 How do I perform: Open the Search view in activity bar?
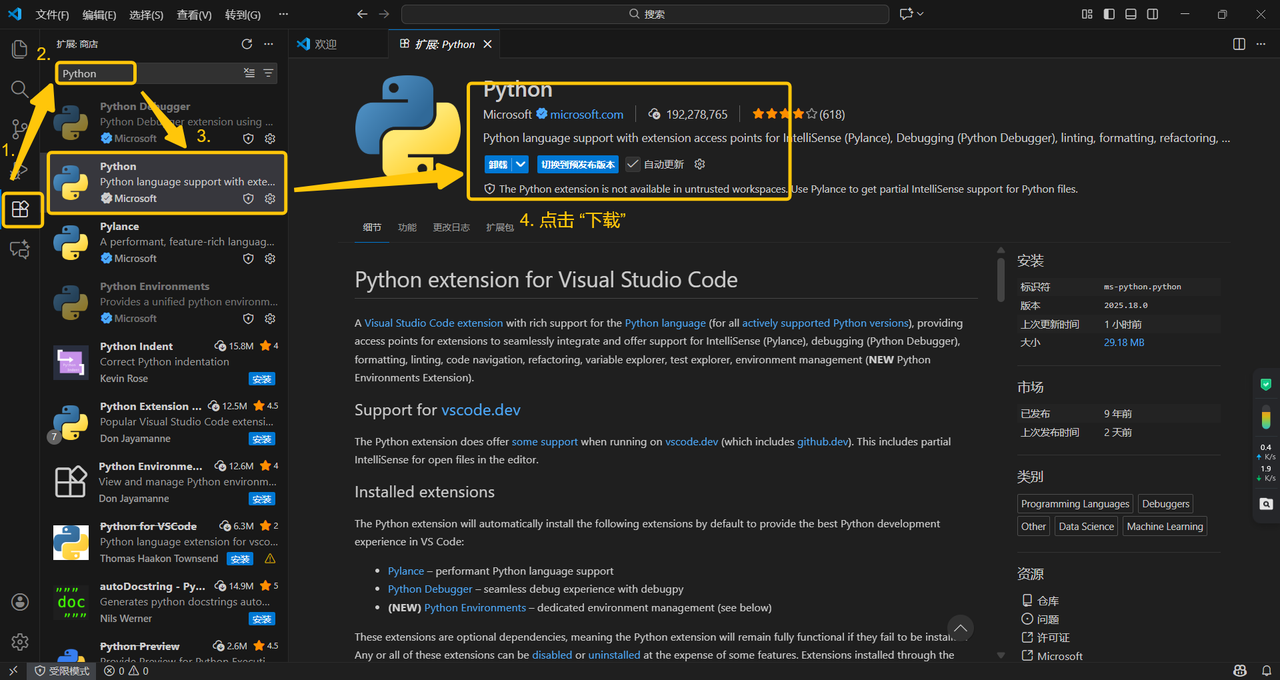coord(19,90)
